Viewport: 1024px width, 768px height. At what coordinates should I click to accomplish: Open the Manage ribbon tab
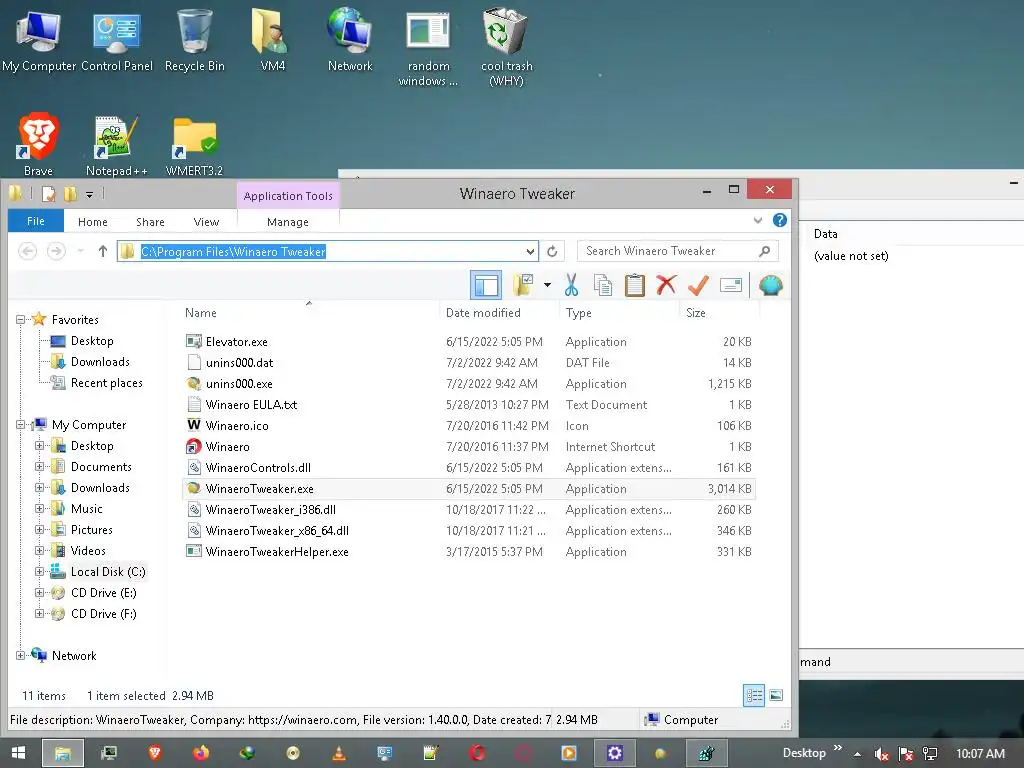click(x=288, y=222)
